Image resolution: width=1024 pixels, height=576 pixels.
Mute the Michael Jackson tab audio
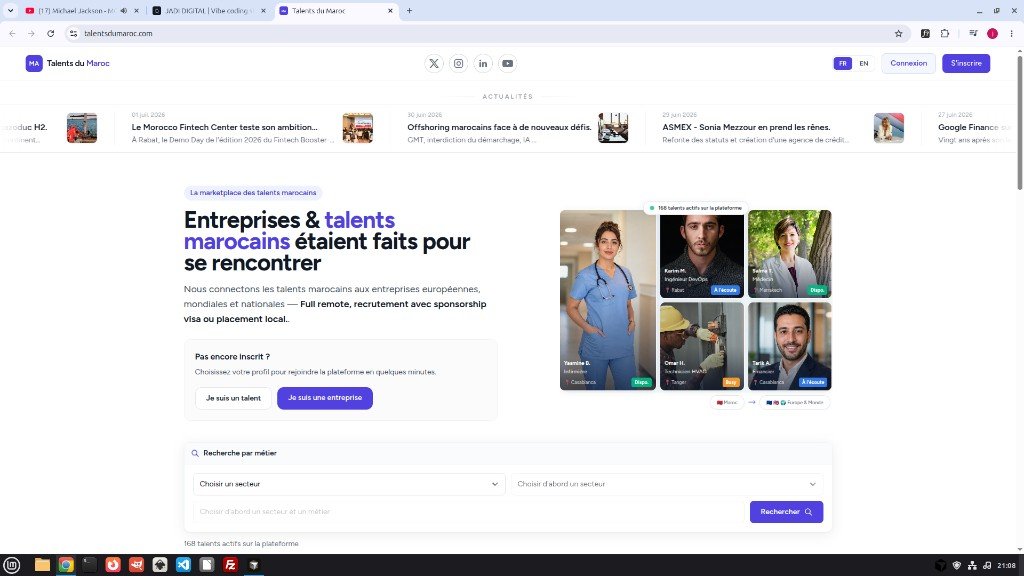pyautogui.click(x=123, y=10)
